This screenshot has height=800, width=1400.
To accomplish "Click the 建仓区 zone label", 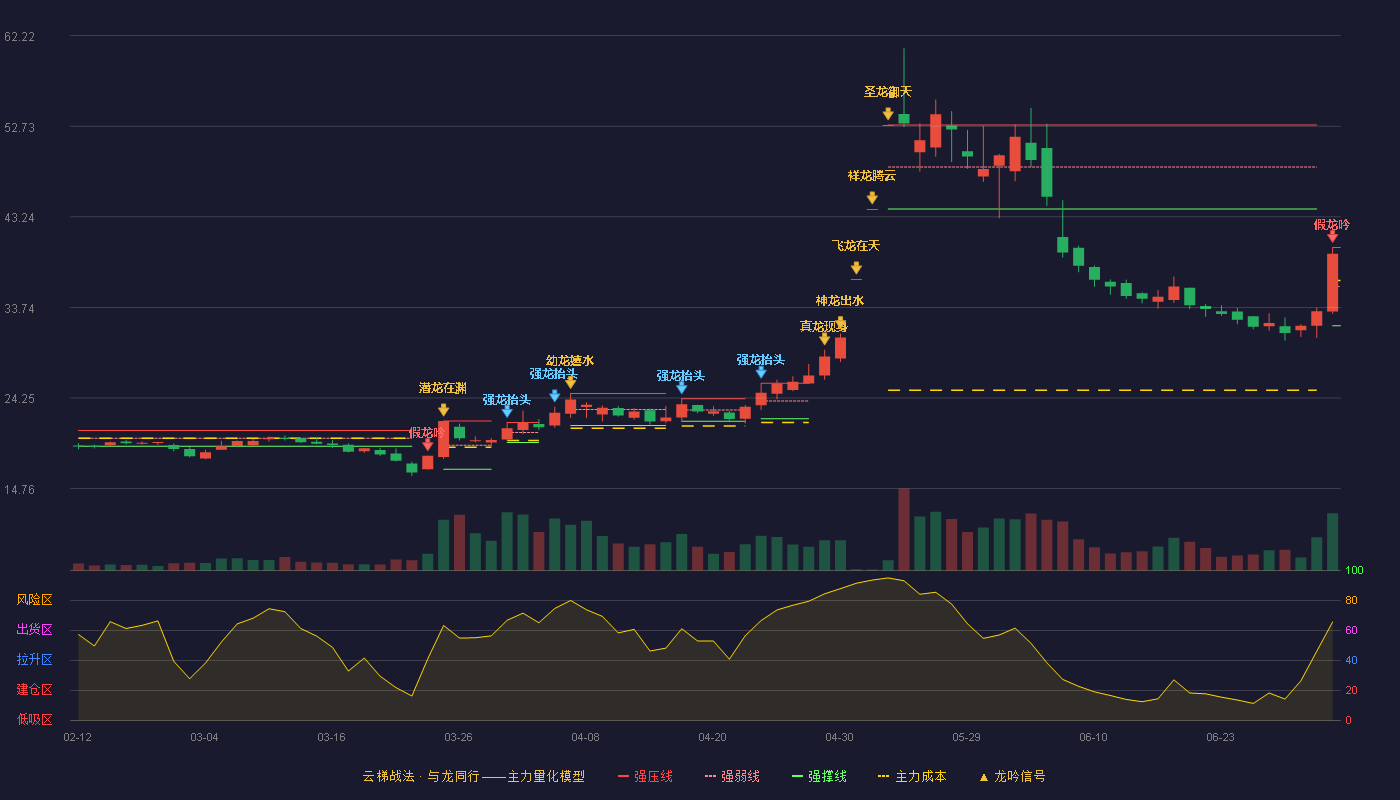I will coord(34,690).
